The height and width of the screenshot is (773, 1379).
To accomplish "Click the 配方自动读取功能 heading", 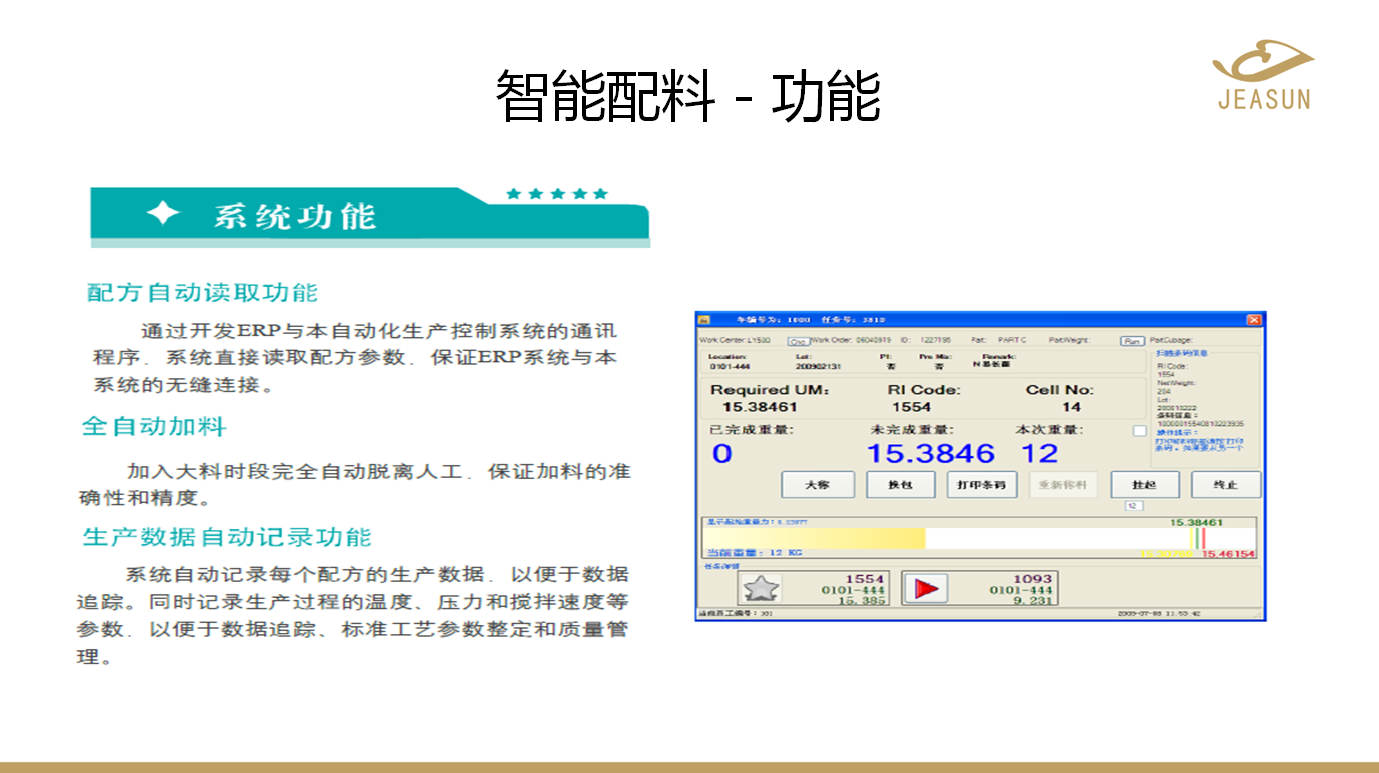I will 202,293.
